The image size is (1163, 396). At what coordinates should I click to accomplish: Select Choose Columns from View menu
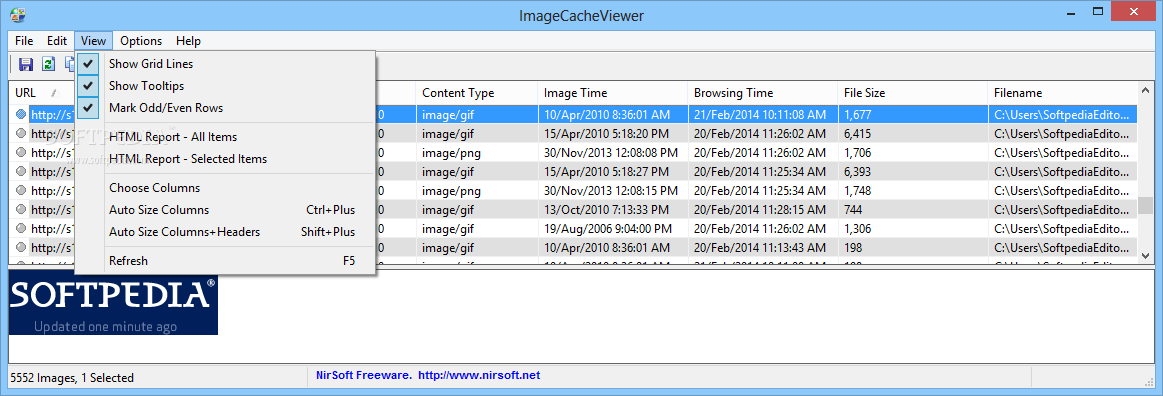[225, 188]
